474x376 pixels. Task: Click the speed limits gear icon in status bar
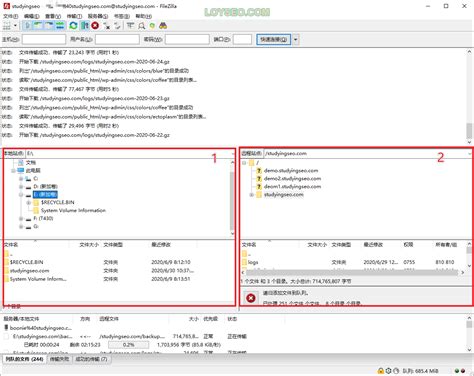(x=389, y=371)
